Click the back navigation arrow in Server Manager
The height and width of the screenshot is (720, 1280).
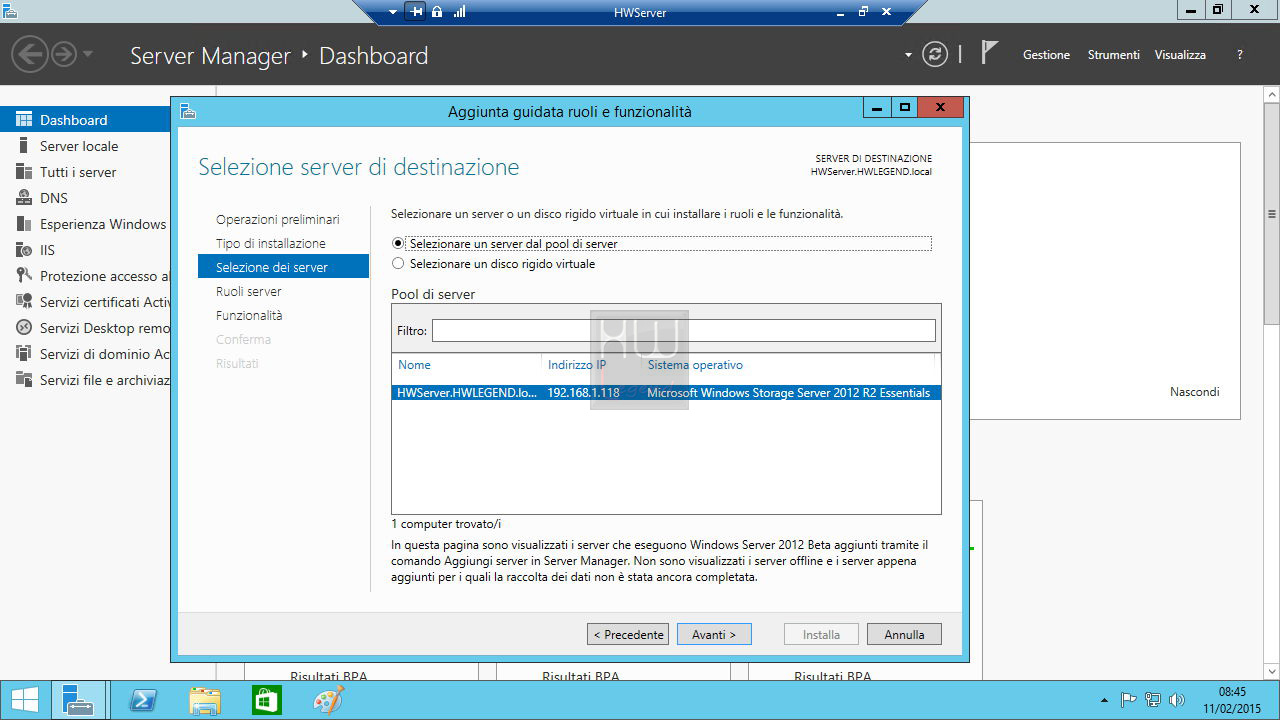(x=29, y=54)
